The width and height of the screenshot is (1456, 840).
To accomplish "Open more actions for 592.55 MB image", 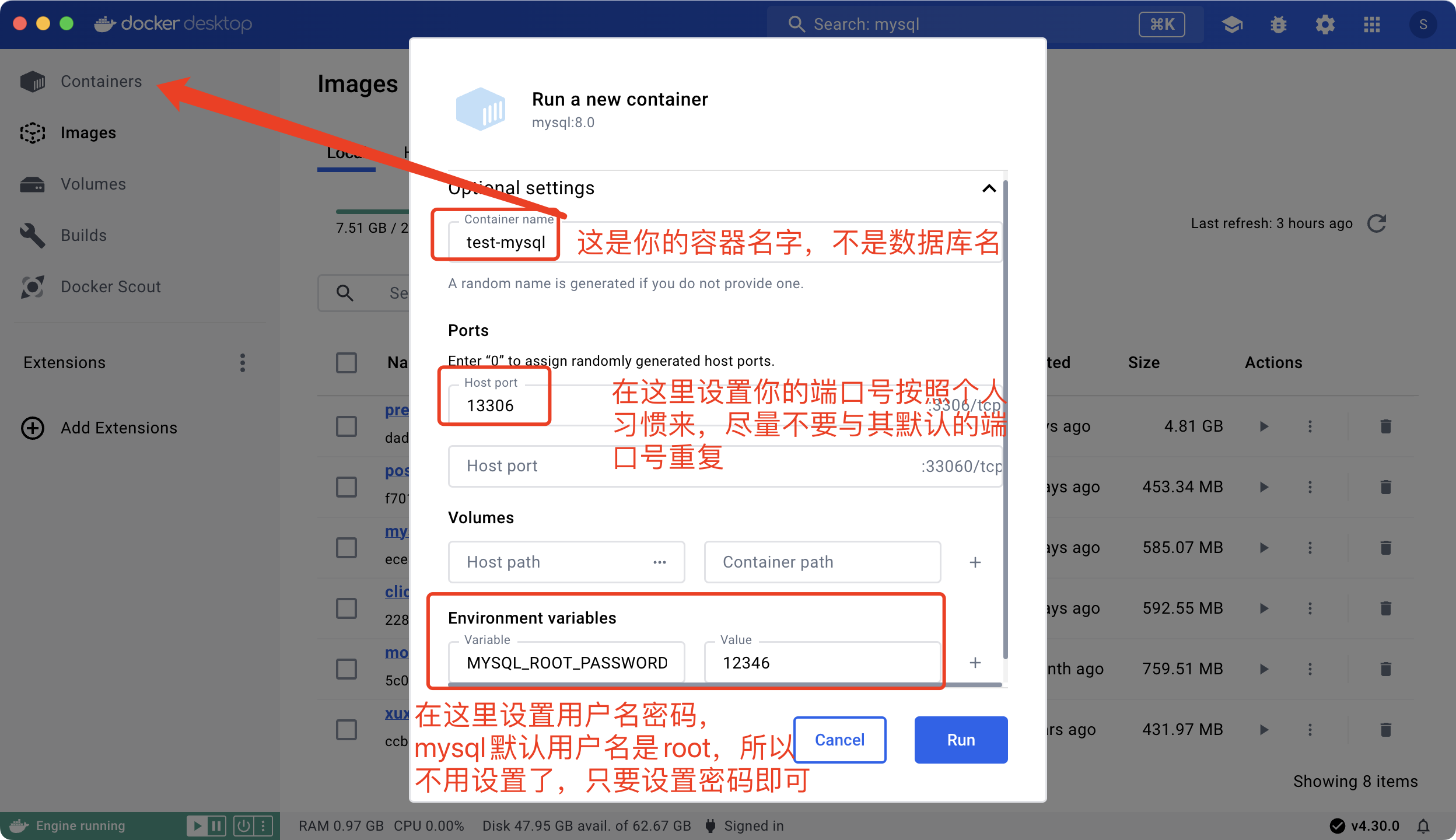I will (1310, 608).
